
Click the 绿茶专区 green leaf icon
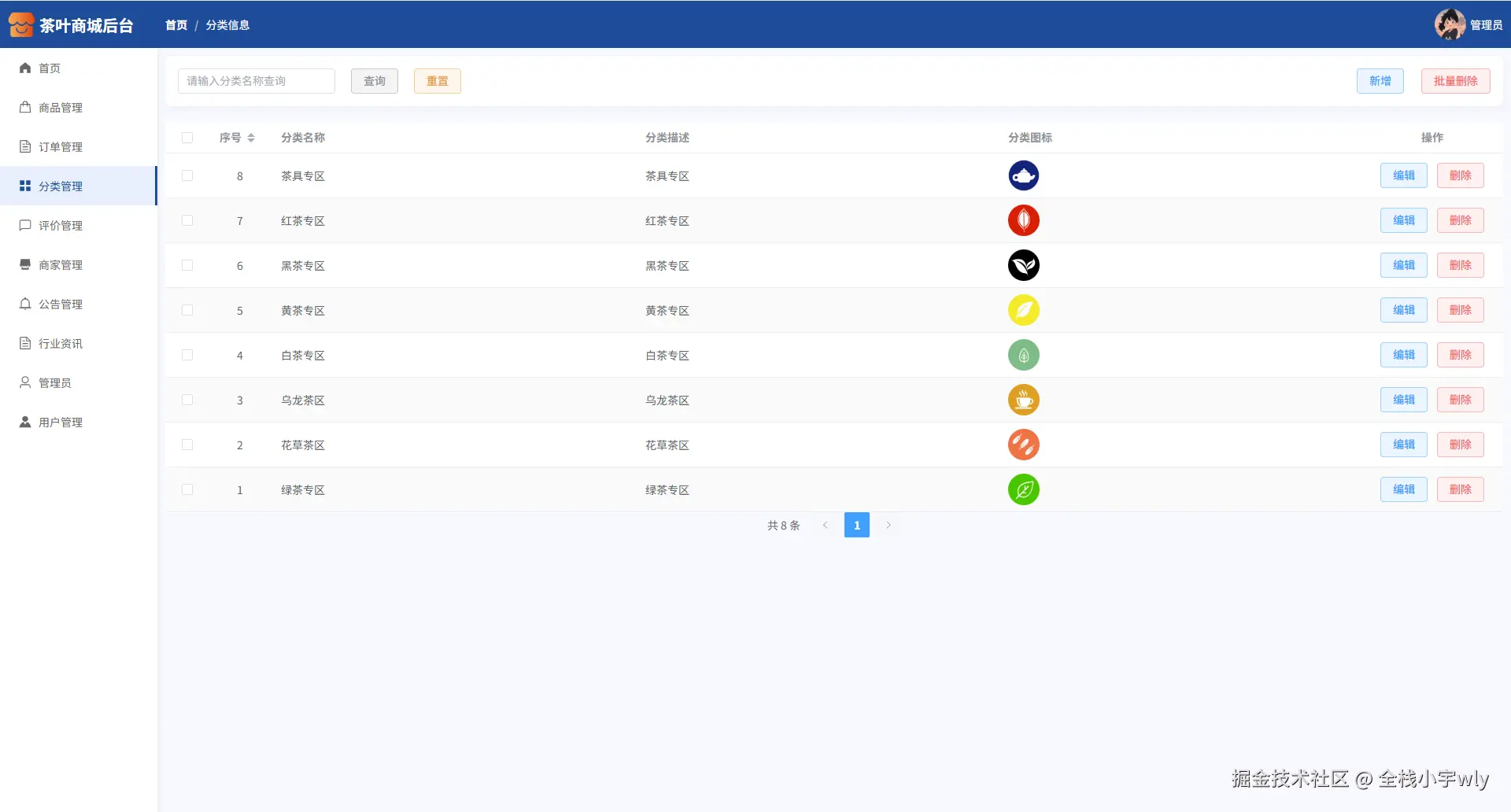[x=1023, y=489]
